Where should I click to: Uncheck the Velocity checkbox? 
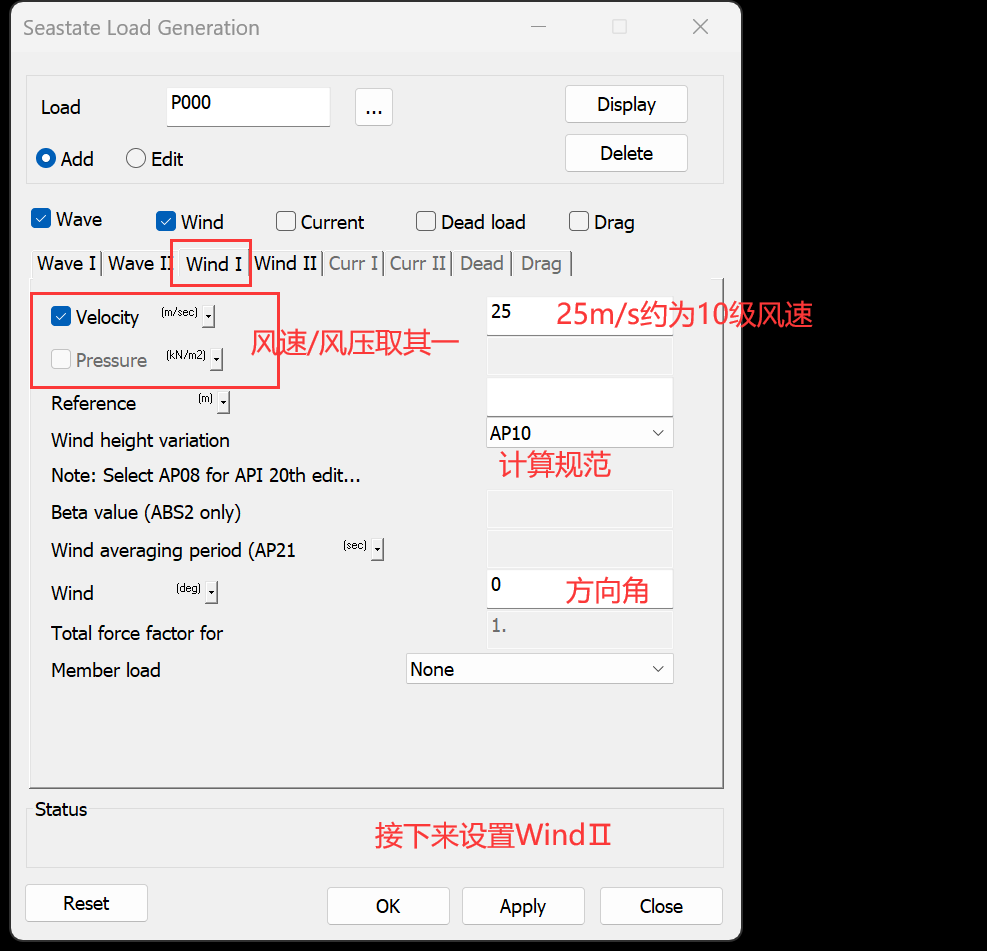click(x=61, y=317)
